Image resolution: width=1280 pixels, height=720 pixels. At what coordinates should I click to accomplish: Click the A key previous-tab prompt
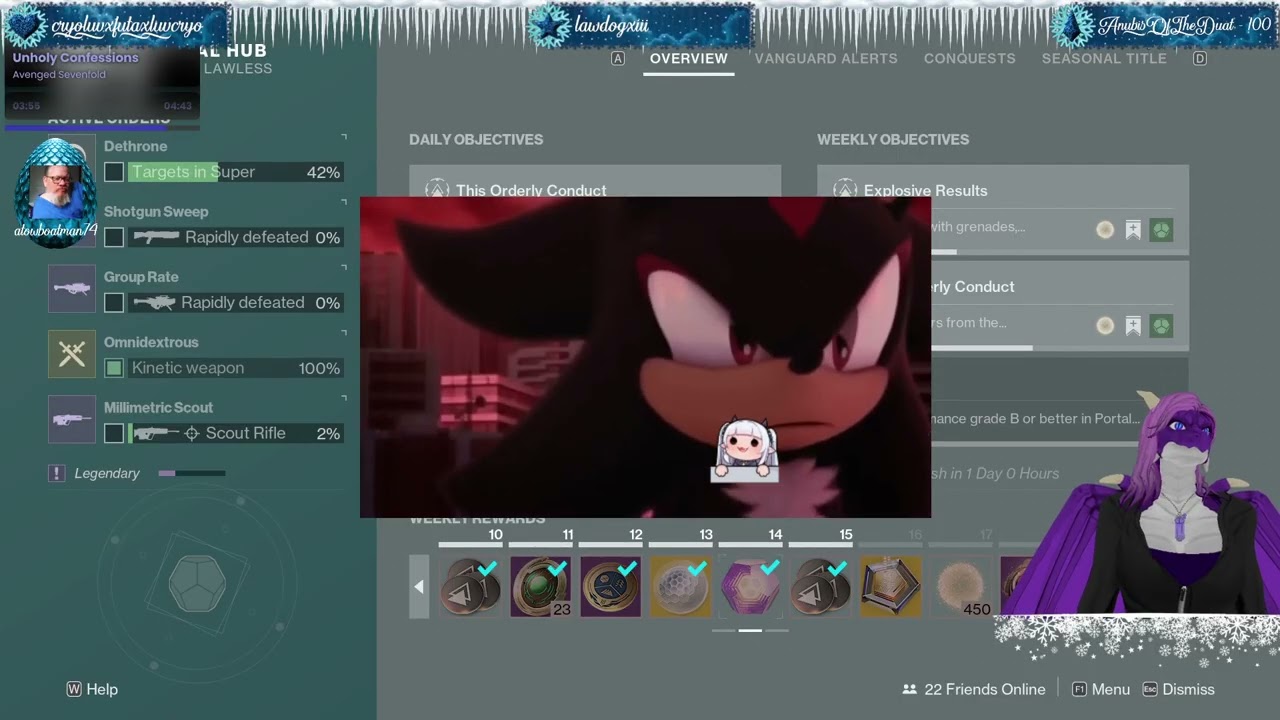(618, 58)
